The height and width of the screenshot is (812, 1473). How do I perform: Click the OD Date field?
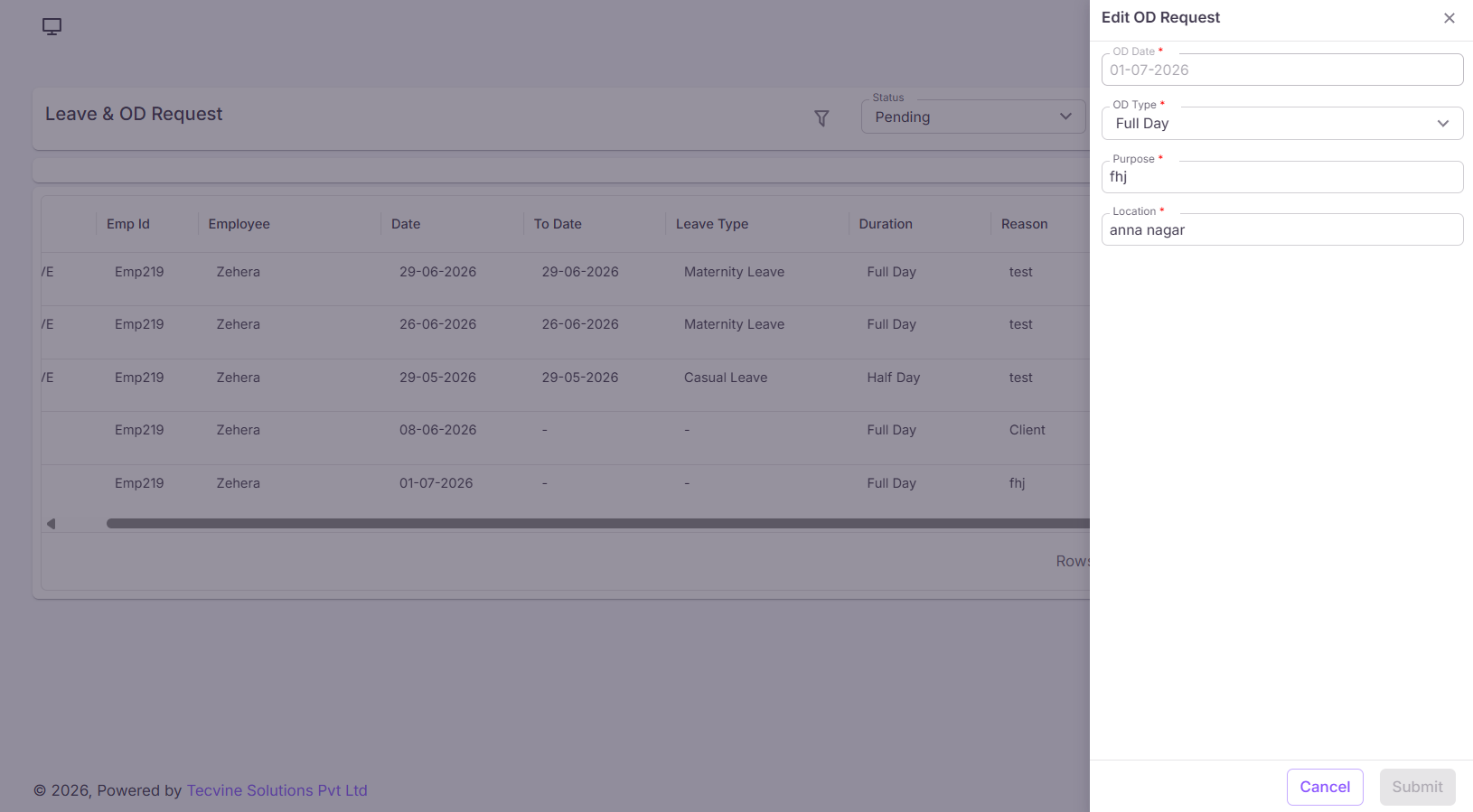(x=1281, y=70)
